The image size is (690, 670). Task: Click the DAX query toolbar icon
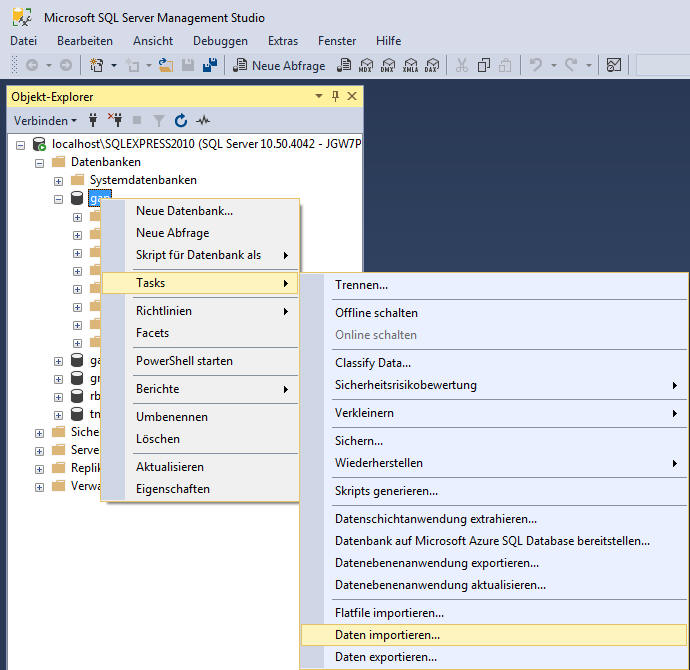[432, 66]
